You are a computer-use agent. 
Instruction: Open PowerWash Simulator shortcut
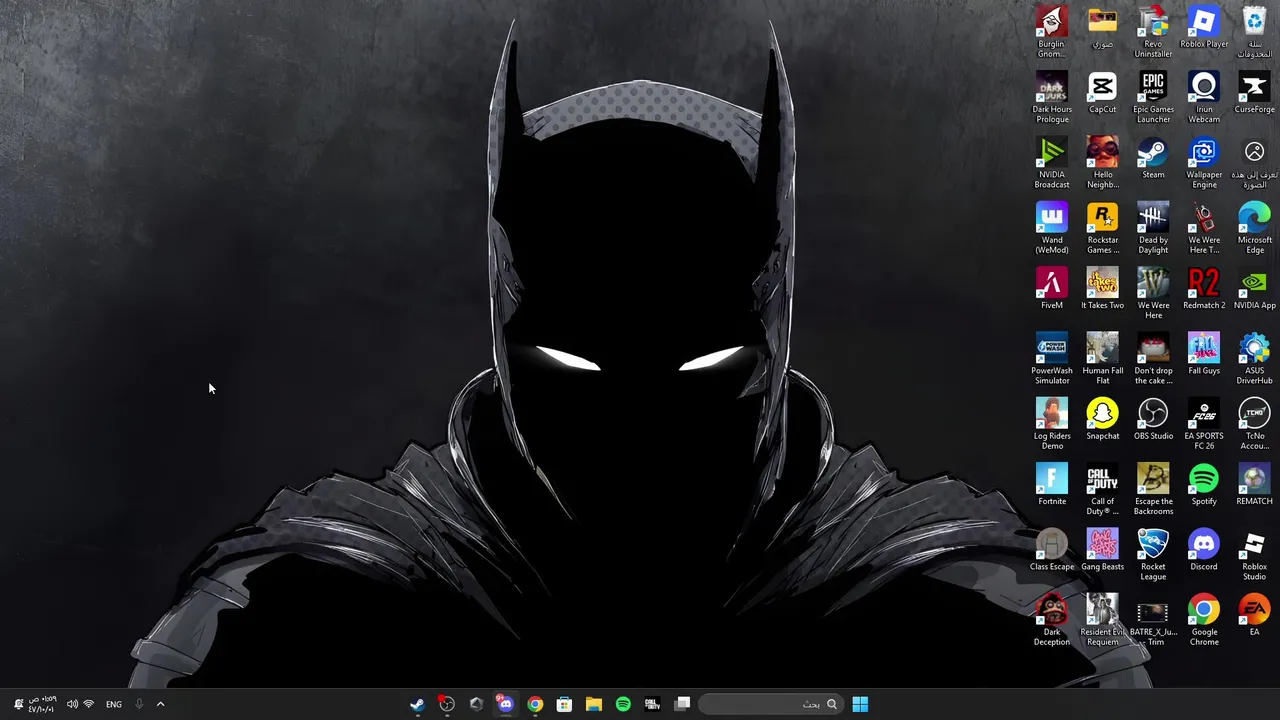(x=1052, y=358)
